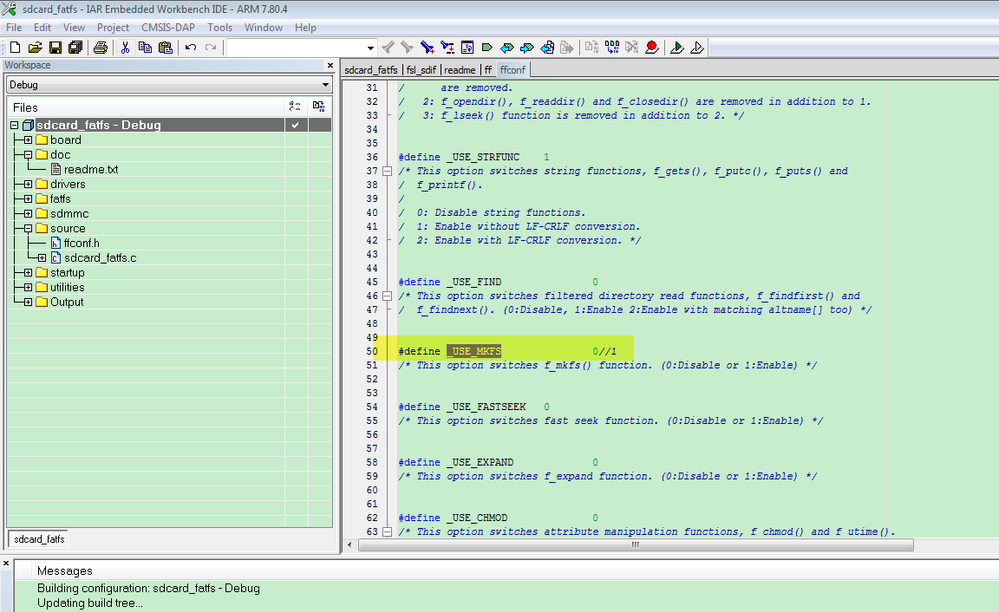Screen dimensions: 999x612
Task: Expand the board folder
Action: (28, 140)
